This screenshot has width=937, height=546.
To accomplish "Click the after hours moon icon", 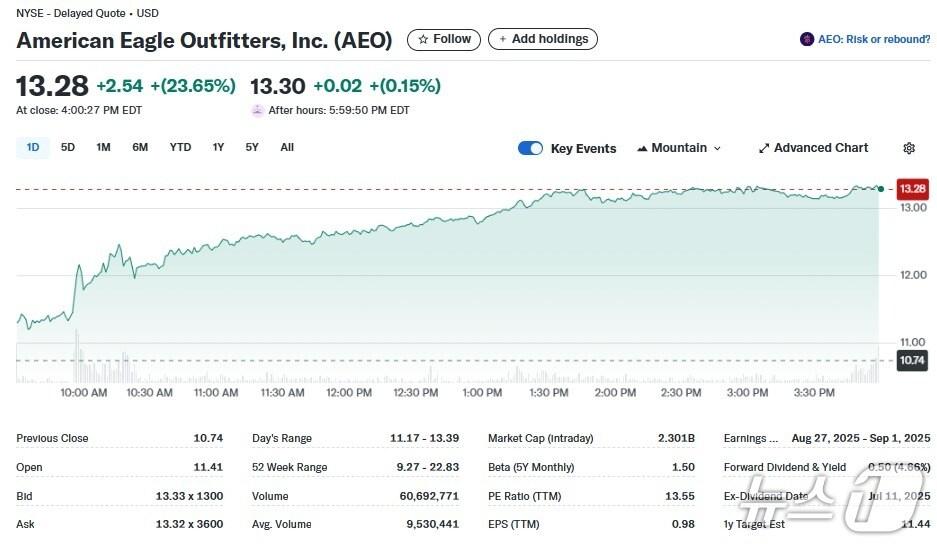I will [258, 110].
